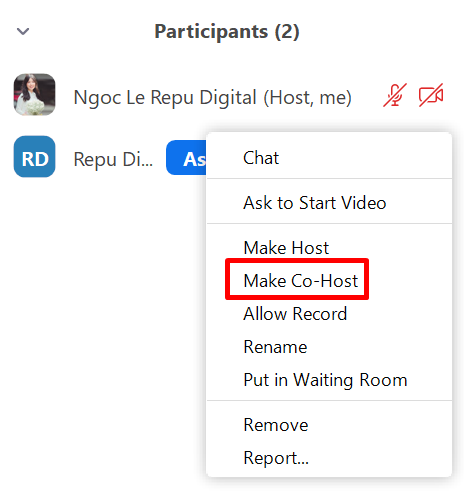Click the Participants (2) title
Viewport: 464px width, 495px height.
coord(227,32)
